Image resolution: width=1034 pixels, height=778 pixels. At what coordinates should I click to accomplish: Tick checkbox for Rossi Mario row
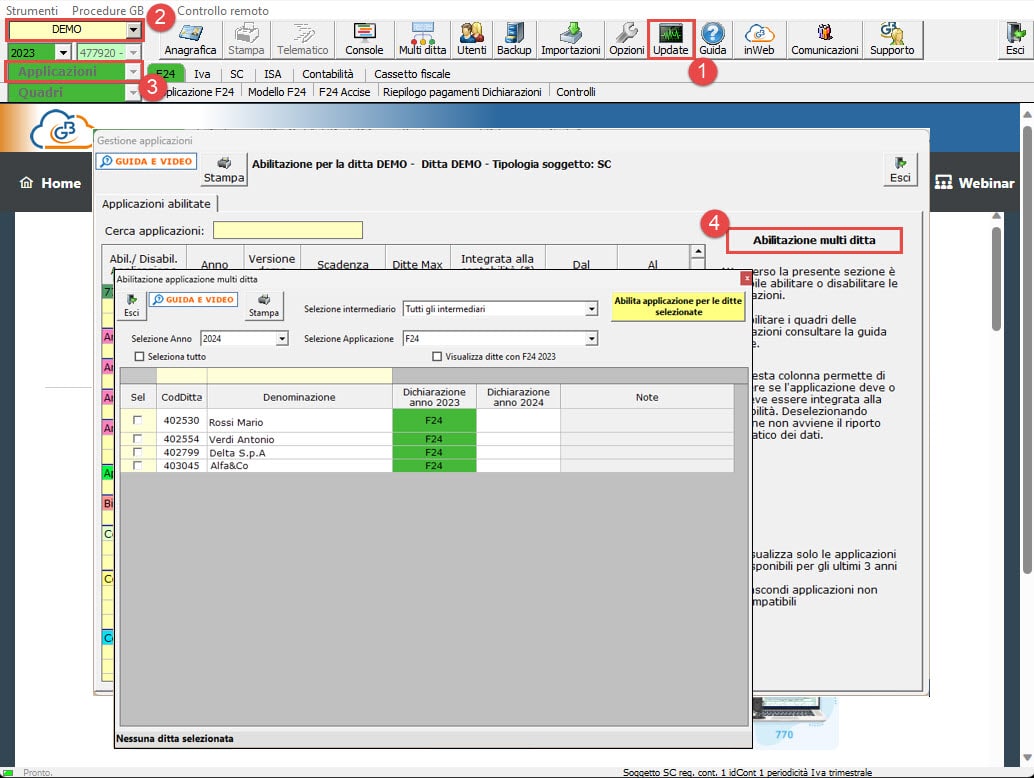(x=137, y=421)
